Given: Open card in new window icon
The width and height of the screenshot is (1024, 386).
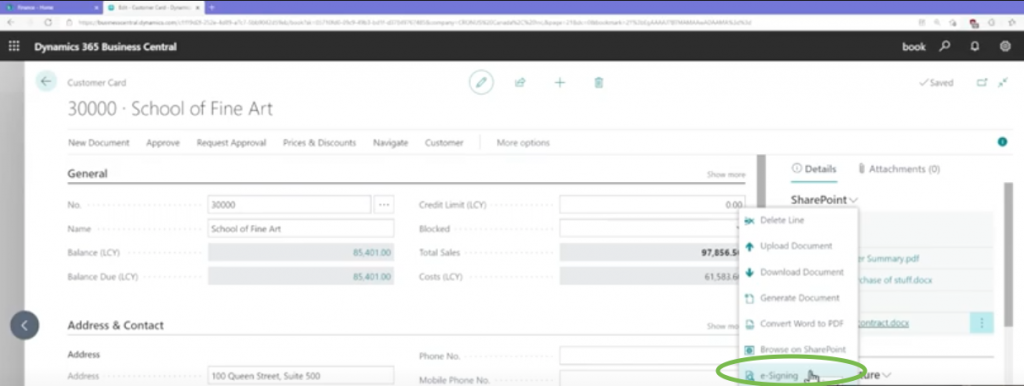Looking at the screenshot, I should (982, 83).
